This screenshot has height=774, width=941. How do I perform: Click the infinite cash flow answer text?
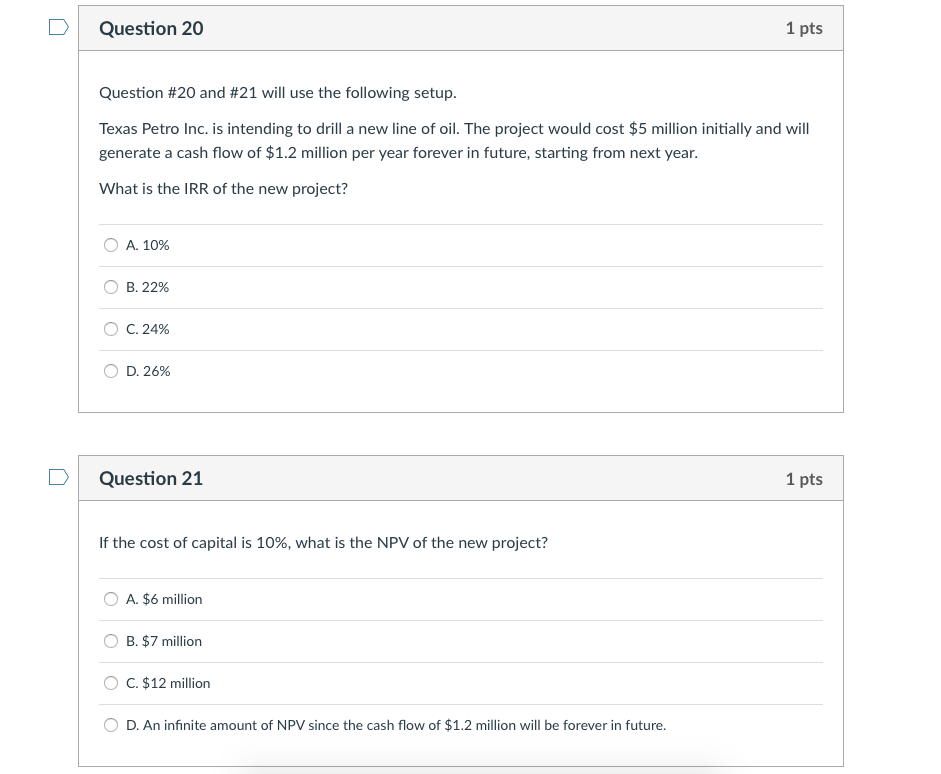pos(396,725)
